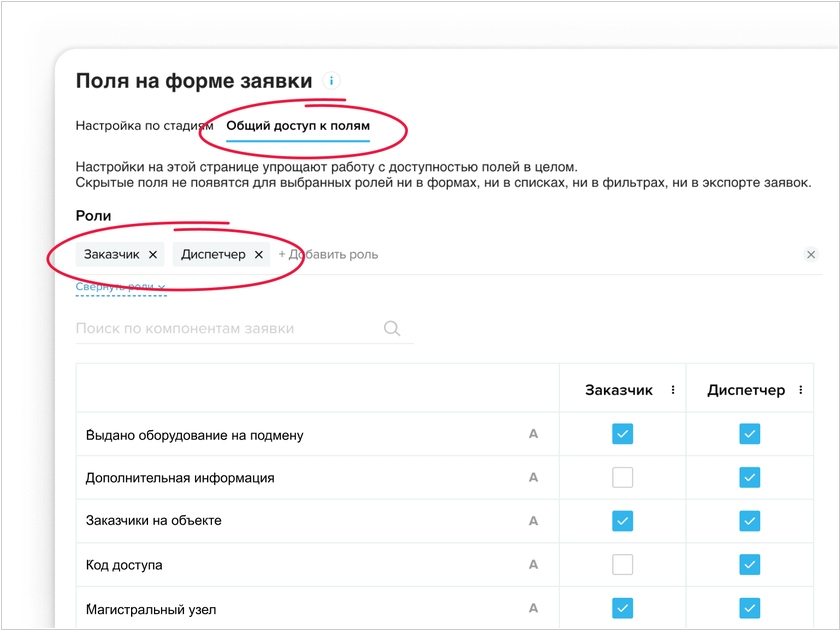This screenshot has width=840, height=630.
Task: Uncheck Диспетчер for Магистральный узел
Action: click(749, 609)
